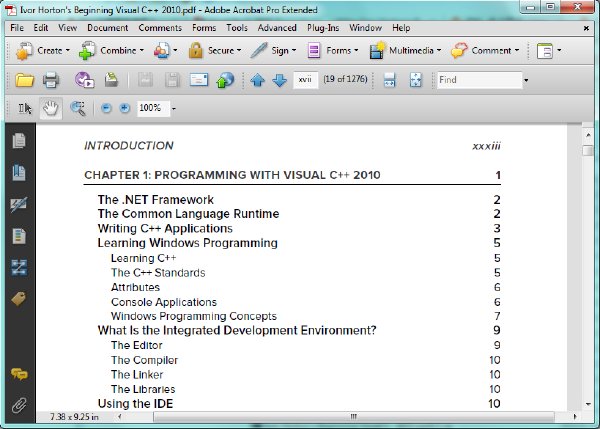Open the Tags panel in sidebar

point(19,299)
